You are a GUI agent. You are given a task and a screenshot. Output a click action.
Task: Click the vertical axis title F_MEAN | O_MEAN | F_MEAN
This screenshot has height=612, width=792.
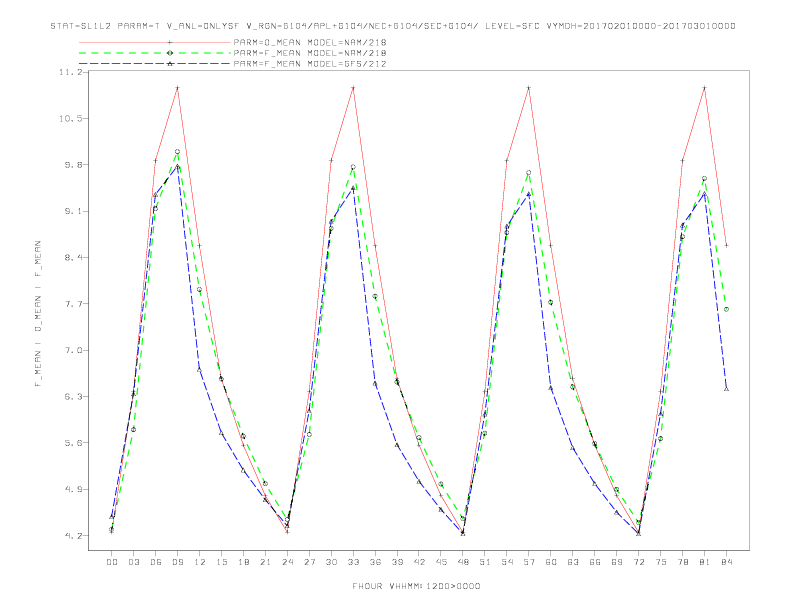click(x=38, y=314)
